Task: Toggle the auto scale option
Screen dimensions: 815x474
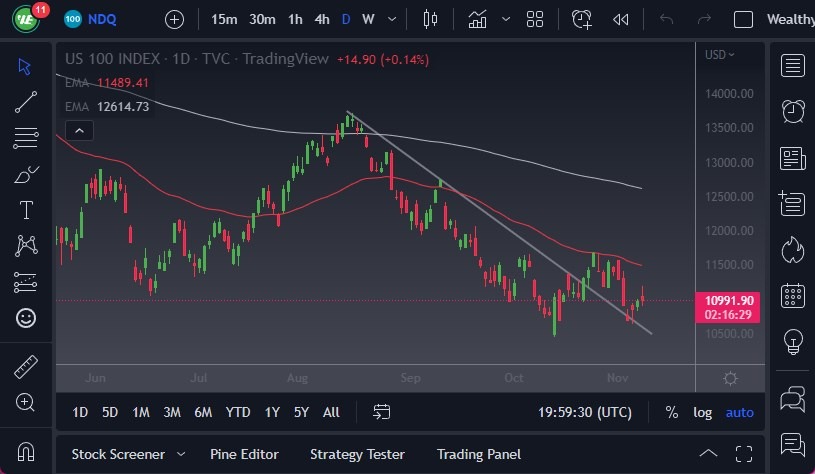Action: [740, 412]
